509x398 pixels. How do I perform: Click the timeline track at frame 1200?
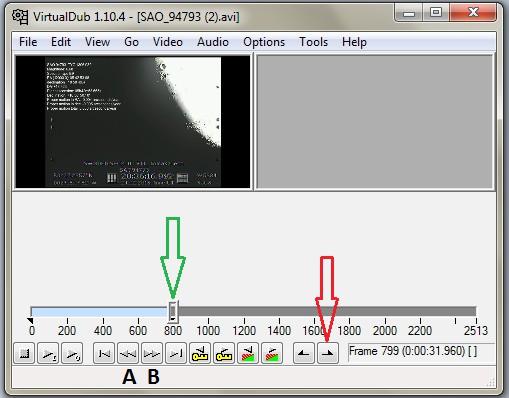pyautogui.click(x=244, y=311)
